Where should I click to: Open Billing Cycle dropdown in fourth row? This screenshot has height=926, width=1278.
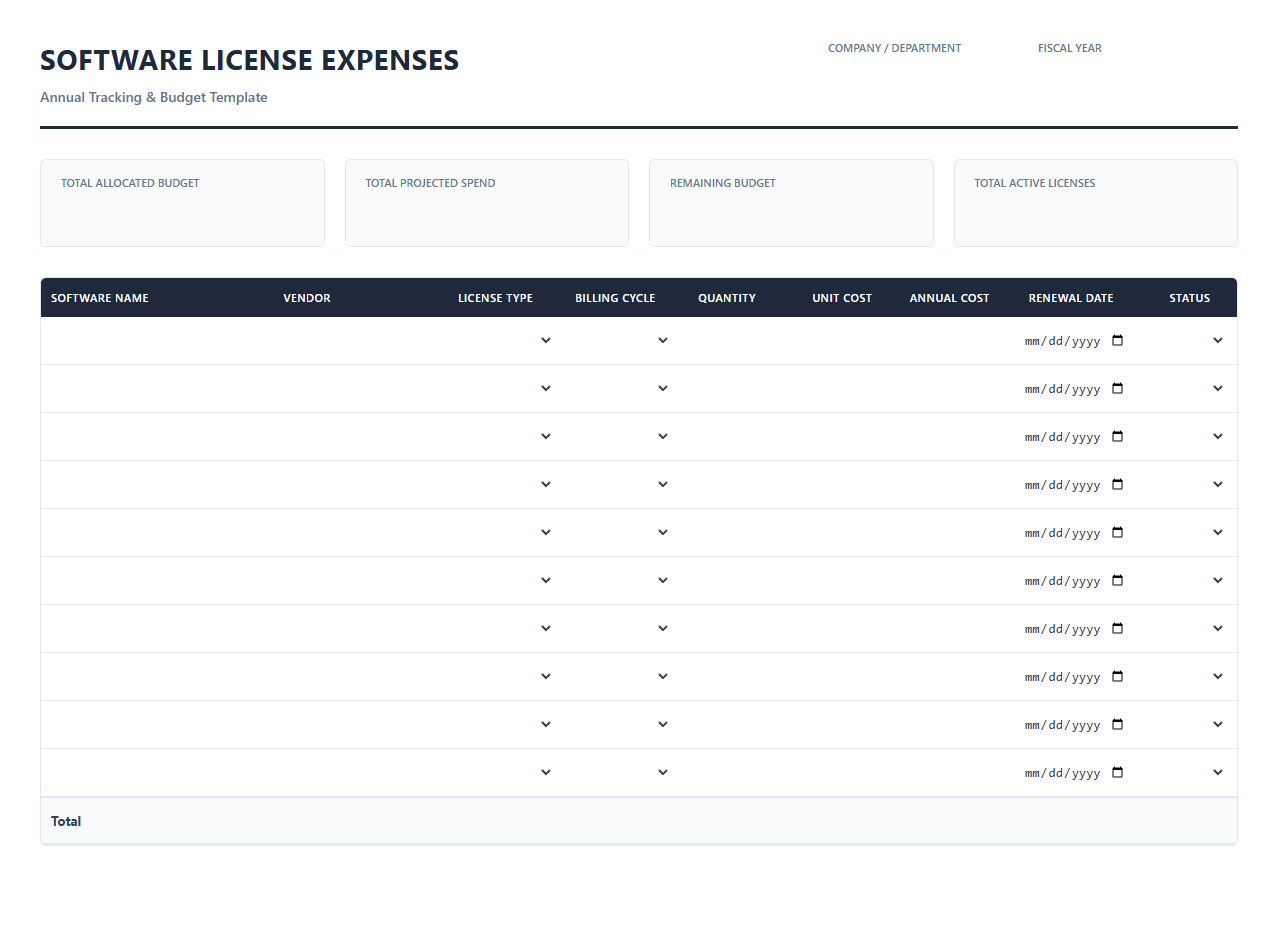pos(622,484)
